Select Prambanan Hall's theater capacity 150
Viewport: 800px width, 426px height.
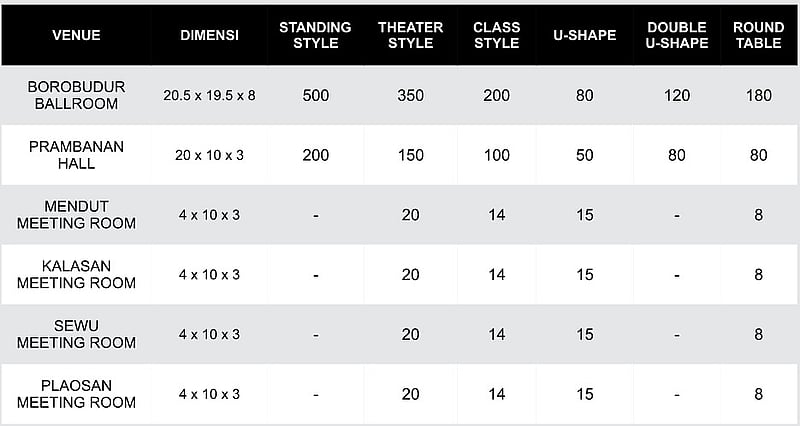(410, 156)
